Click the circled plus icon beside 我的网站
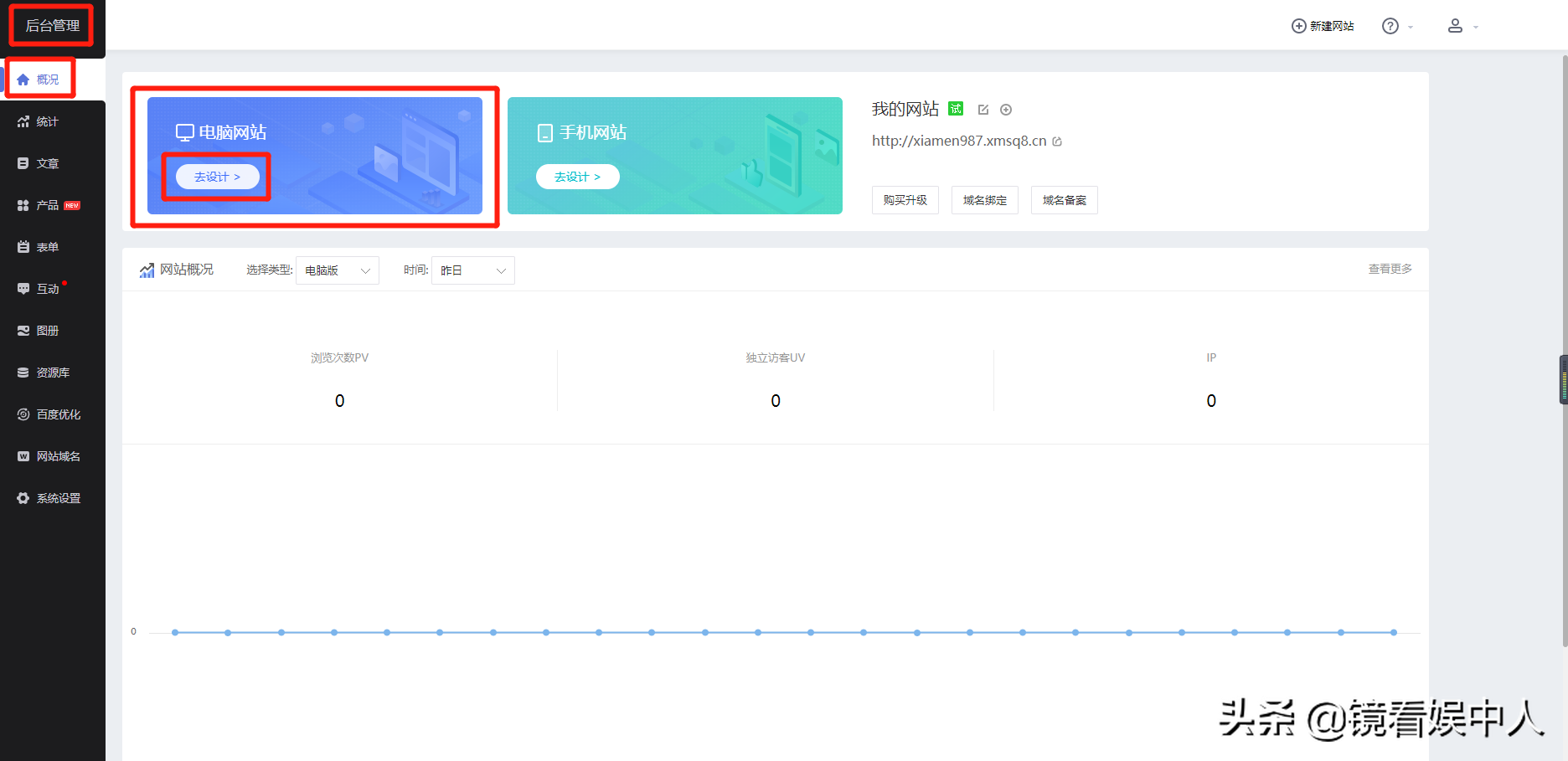The height and width of the screenshot is (761, 1568). 1006,110
